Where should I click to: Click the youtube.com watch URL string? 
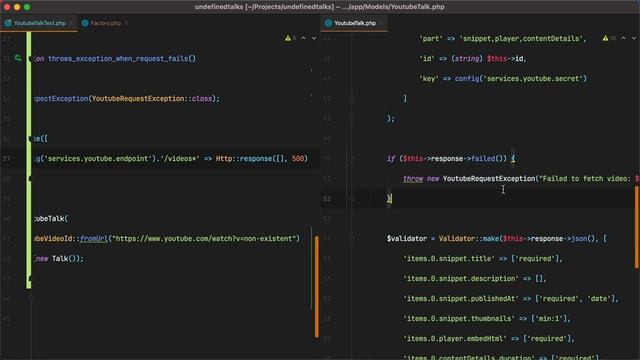coord(204,238)
